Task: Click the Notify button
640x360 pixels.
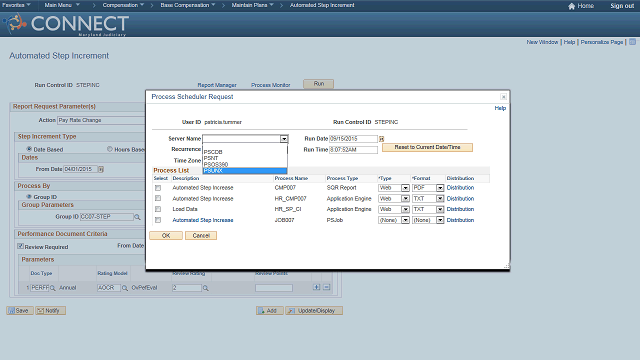Action: [x=50, y=311]
